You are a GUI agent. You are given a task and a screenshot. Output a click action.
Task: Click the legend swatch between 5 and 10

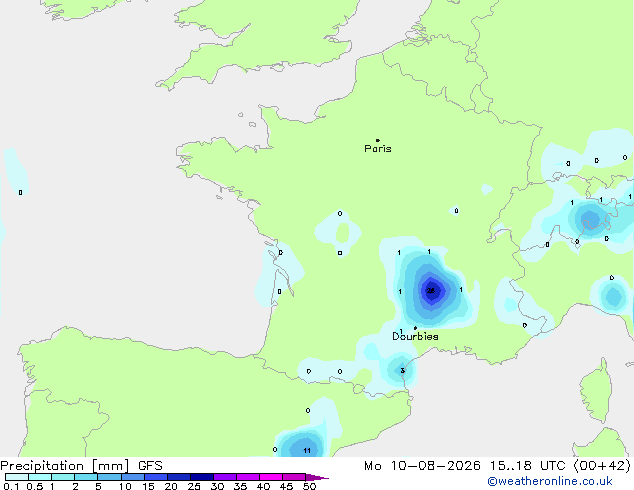point(109,477)
